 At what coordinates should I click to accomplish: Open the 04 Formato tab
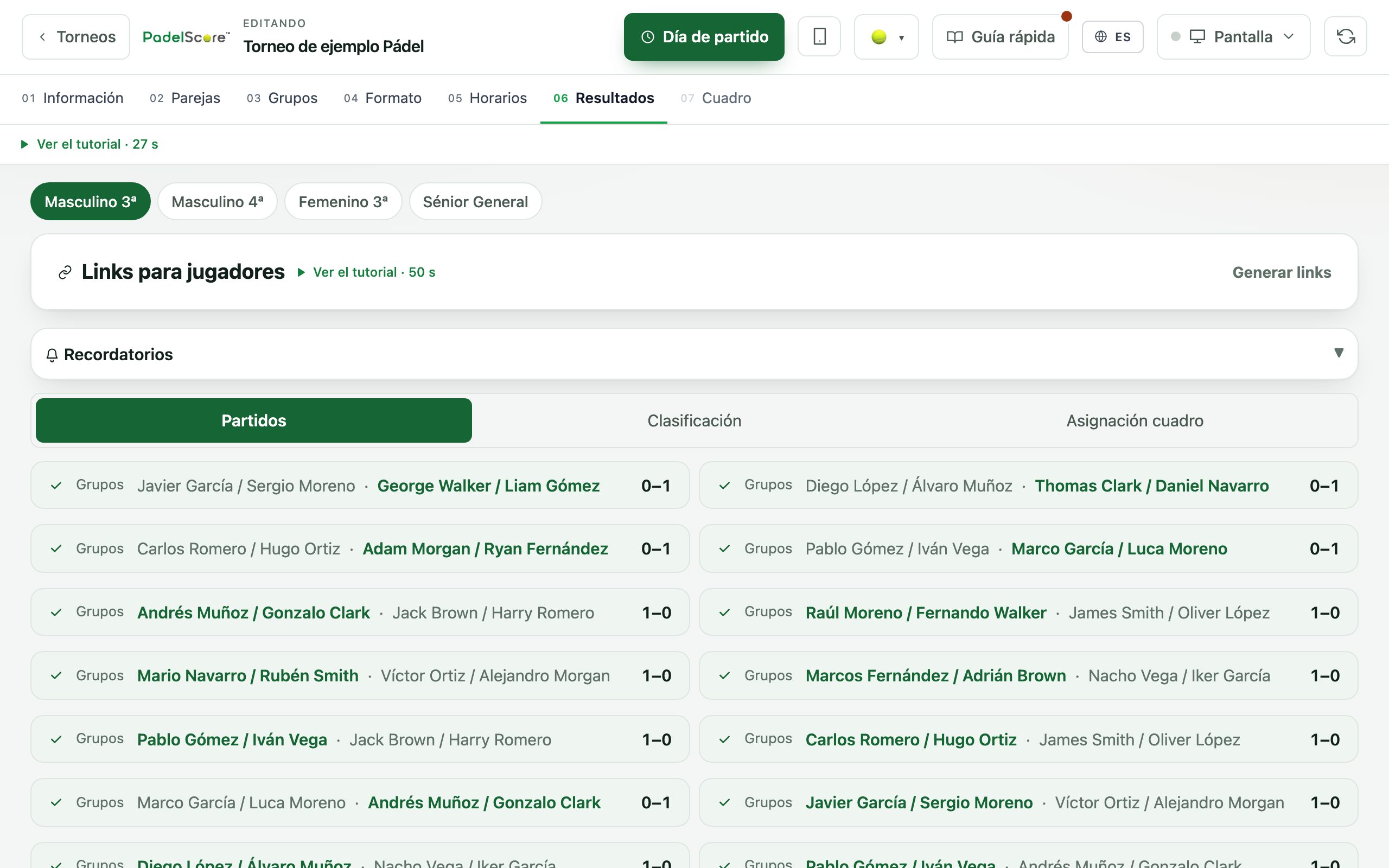pos(383,98)
